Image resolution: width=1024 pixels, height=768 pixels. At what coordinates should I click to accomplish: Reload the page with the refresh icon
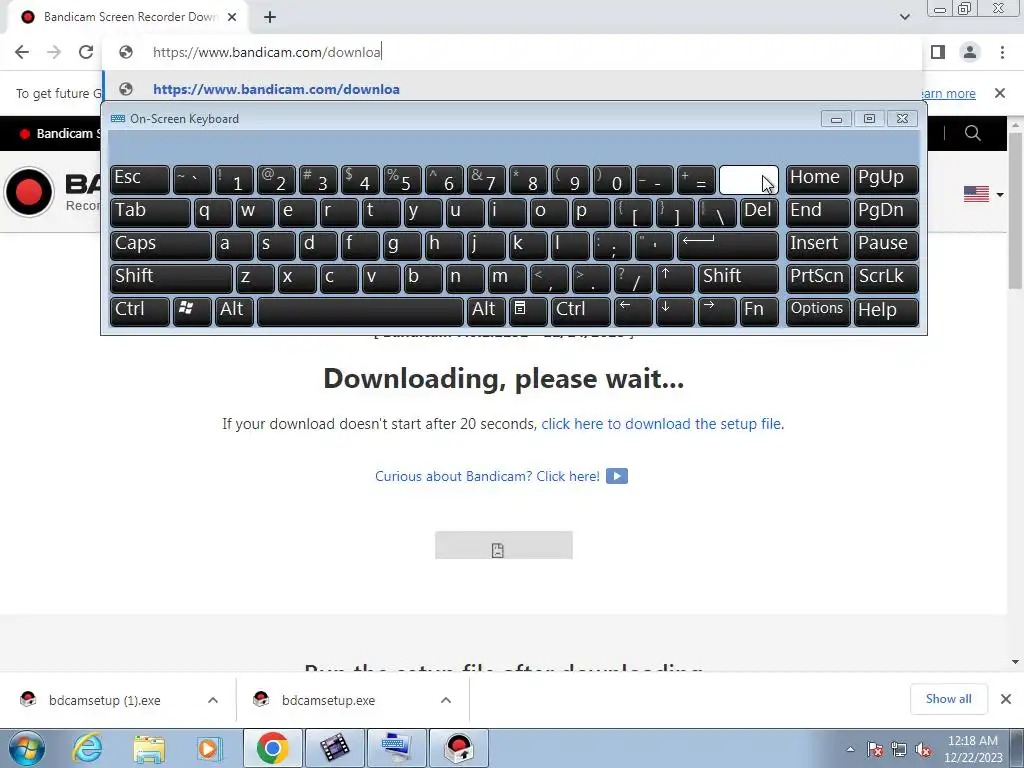86,52
